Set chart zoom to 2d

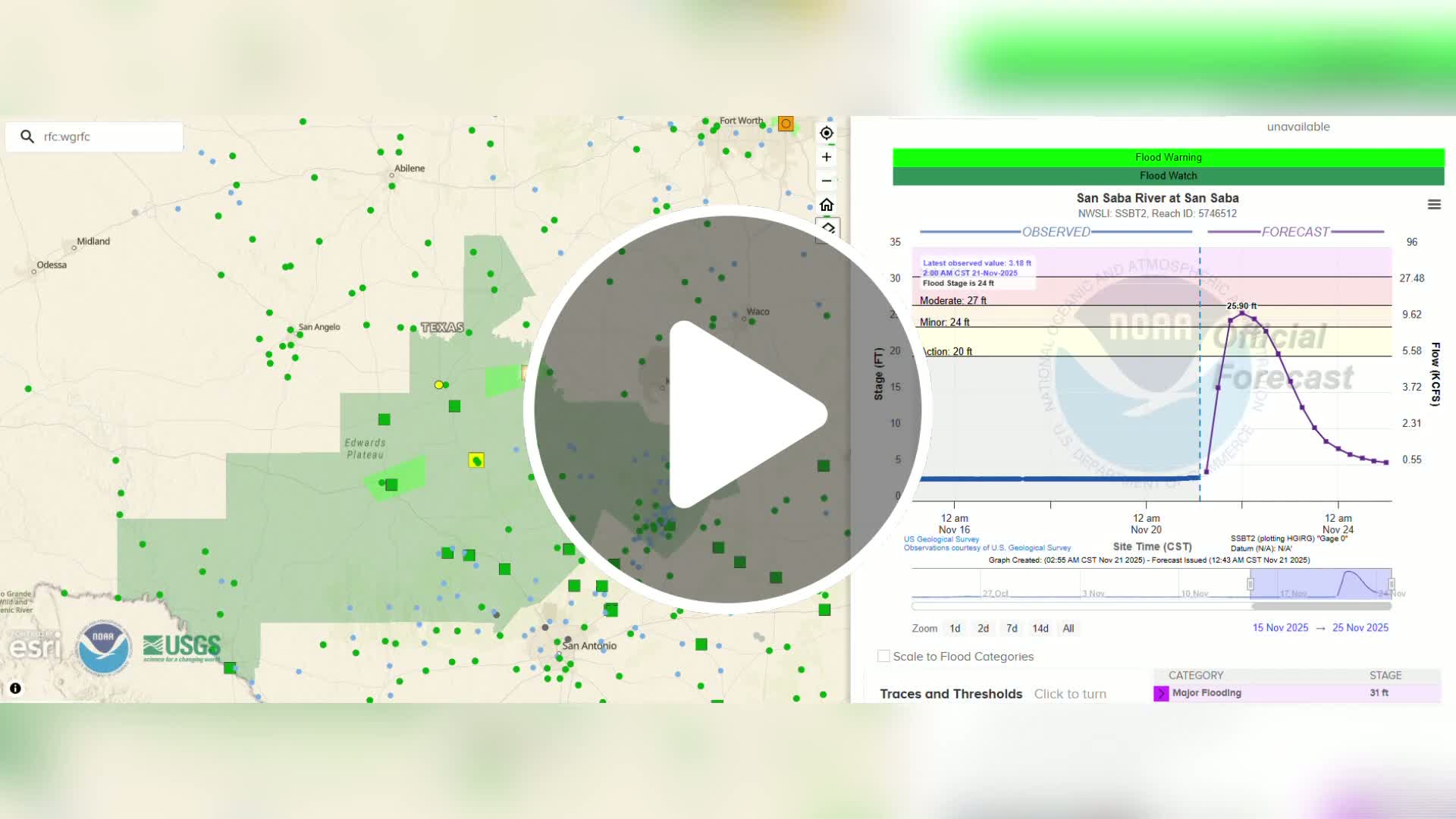(x=983, y=628)
